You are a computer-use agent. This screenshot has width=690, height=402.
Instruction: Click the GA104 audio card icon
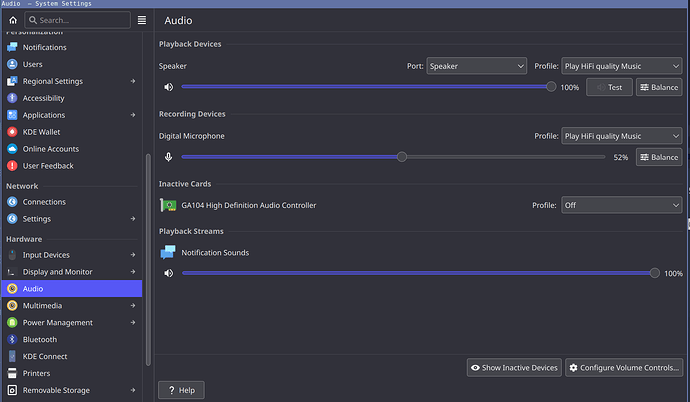pos(168,205)
